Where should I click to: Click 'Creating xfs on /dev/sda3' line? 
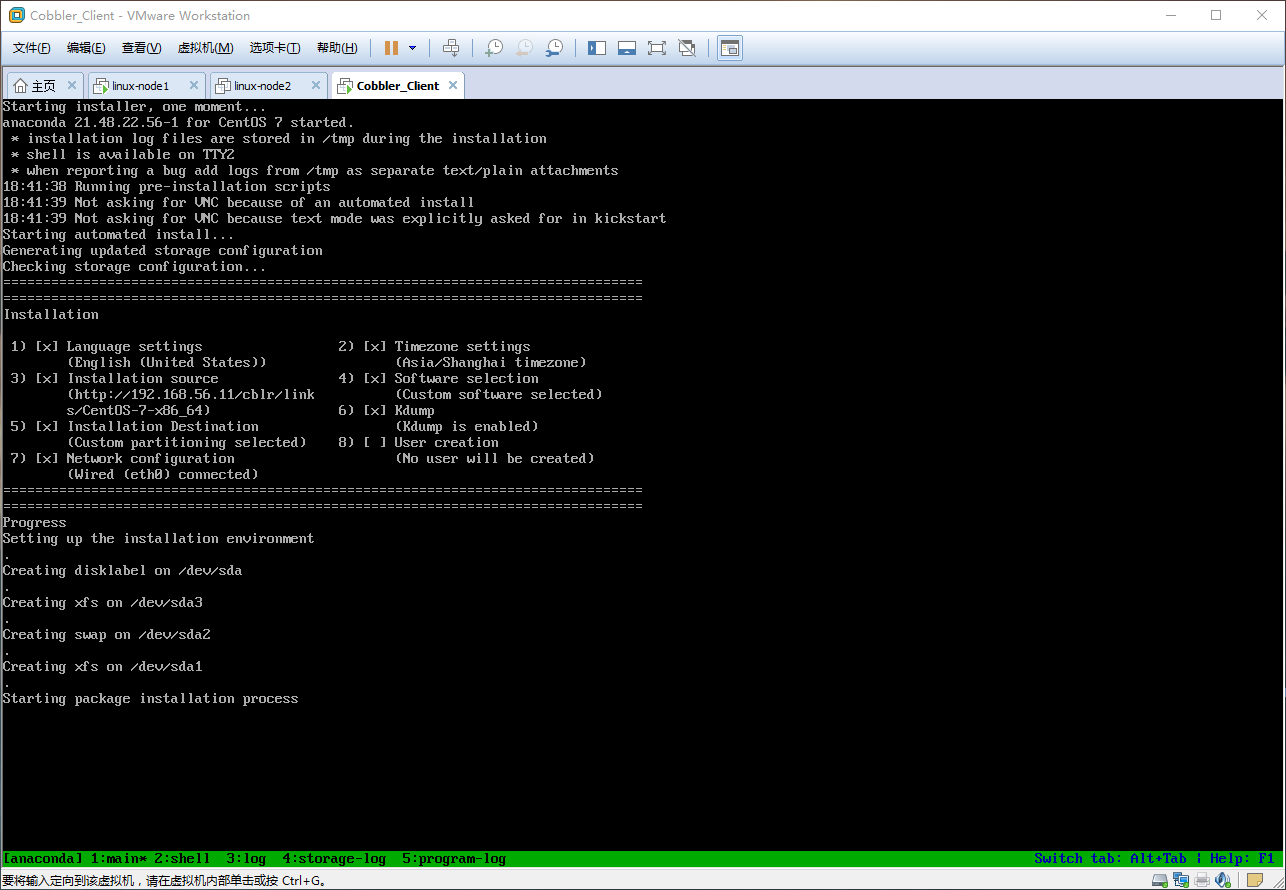102,602
